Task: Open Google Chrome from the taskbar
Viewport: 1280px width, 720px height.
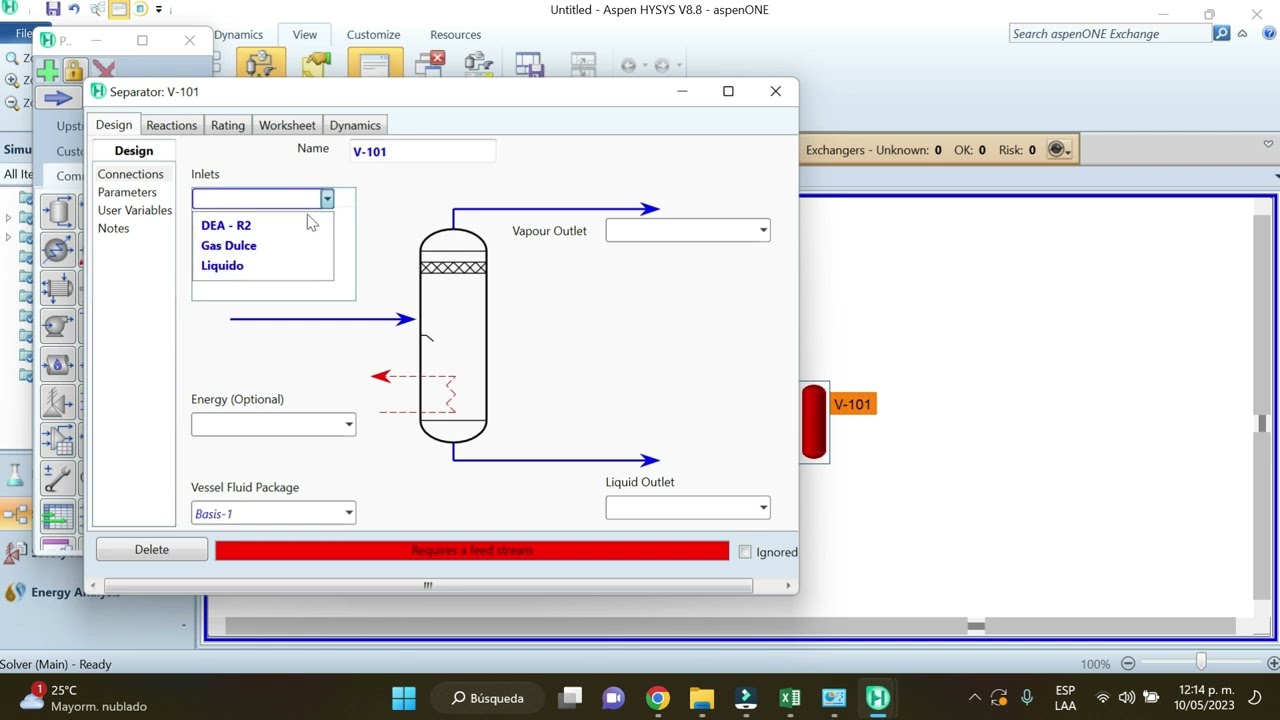Action: coord(657,698)
